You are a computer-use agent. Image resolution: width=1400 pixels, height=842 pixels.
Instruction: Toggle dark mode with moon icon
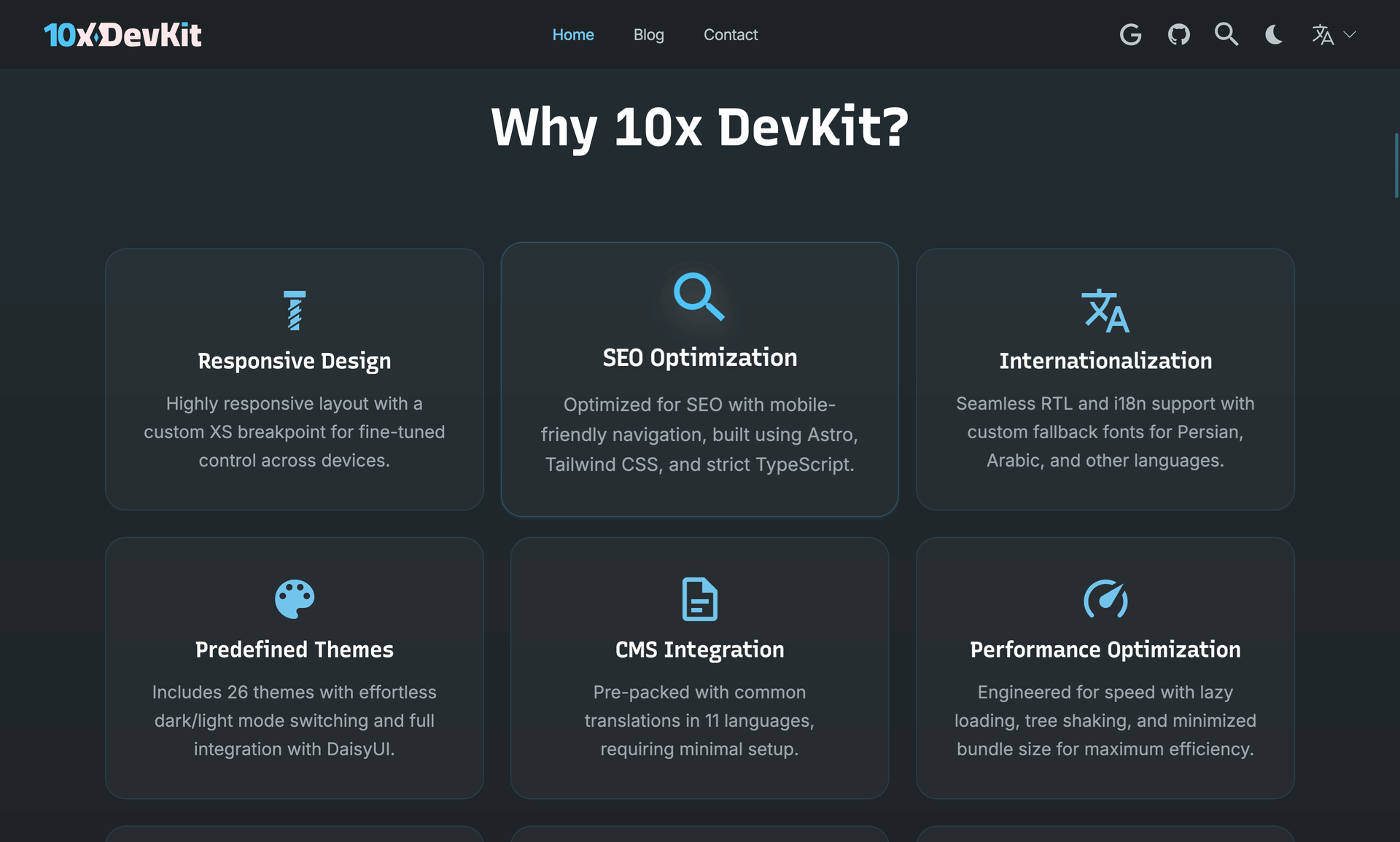click(x=1274, y=34)
